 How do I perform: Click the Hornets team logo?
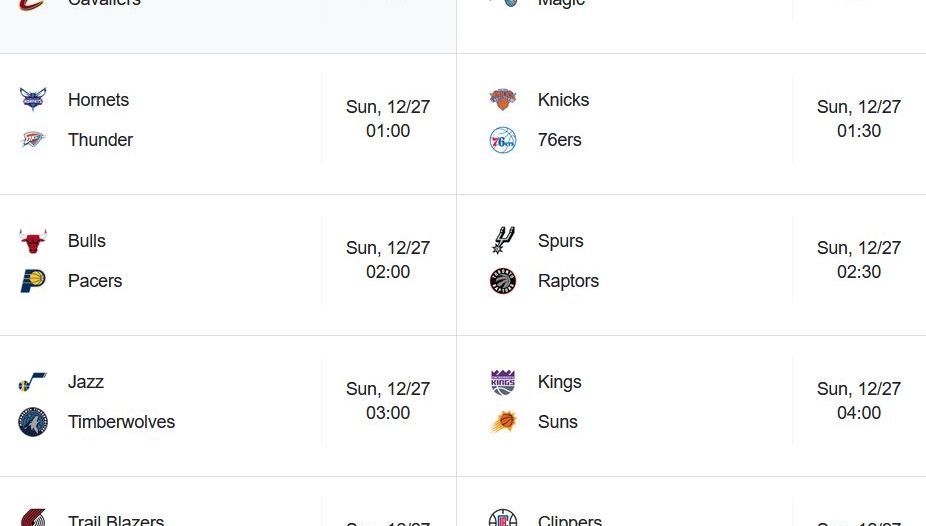[33, 100]
